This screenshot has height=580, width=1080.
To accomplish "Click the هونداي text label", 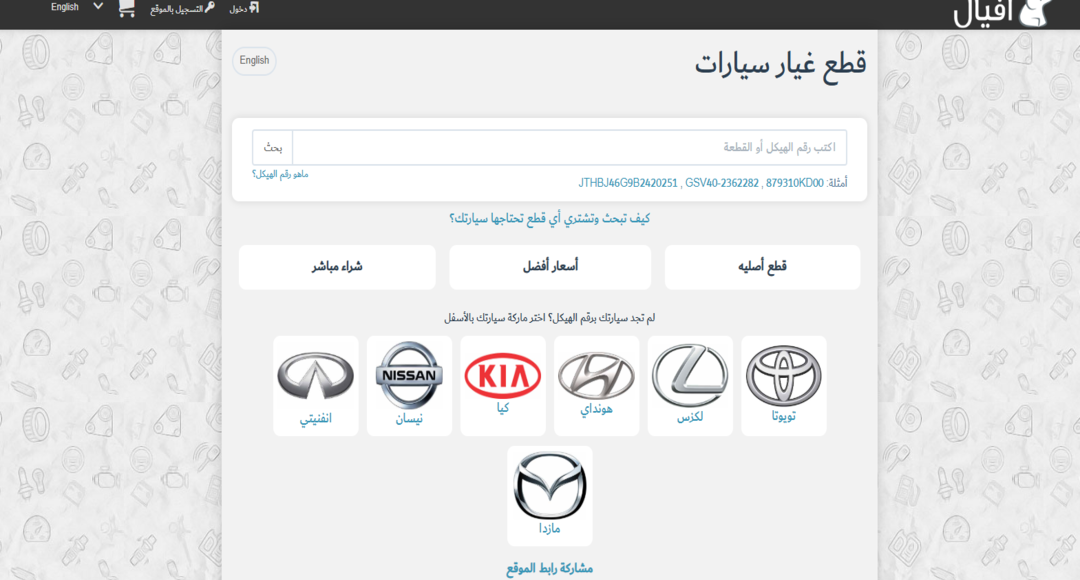I will click(596, 408).
